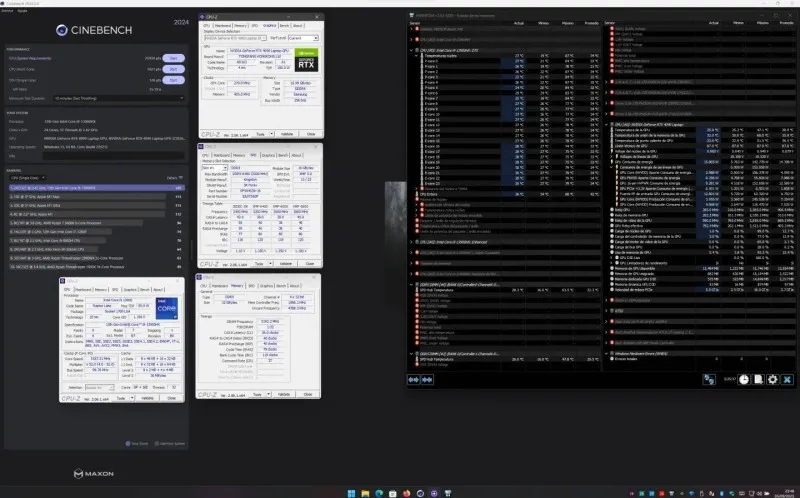This screenshot has width=800, height=498.
Task: Click Validate in the CPU-Z SPD window
Action: click(x=286, y=263)
